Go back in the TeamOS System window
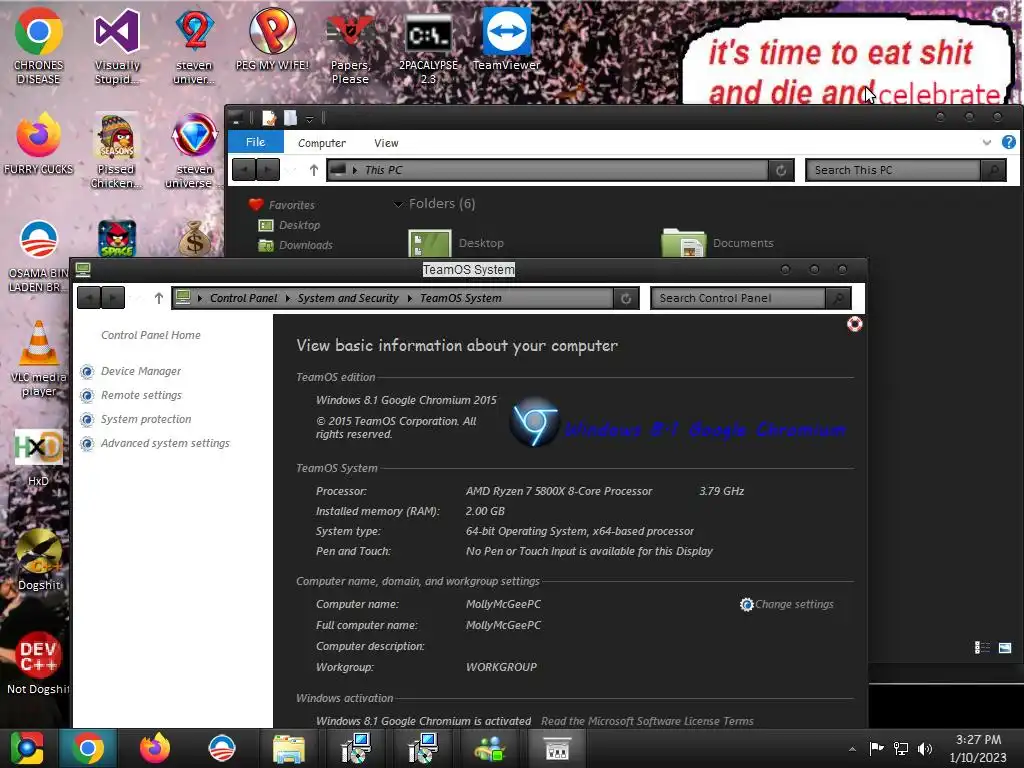The width and height of the screenshot is (1024, 768). click(89, 298)
